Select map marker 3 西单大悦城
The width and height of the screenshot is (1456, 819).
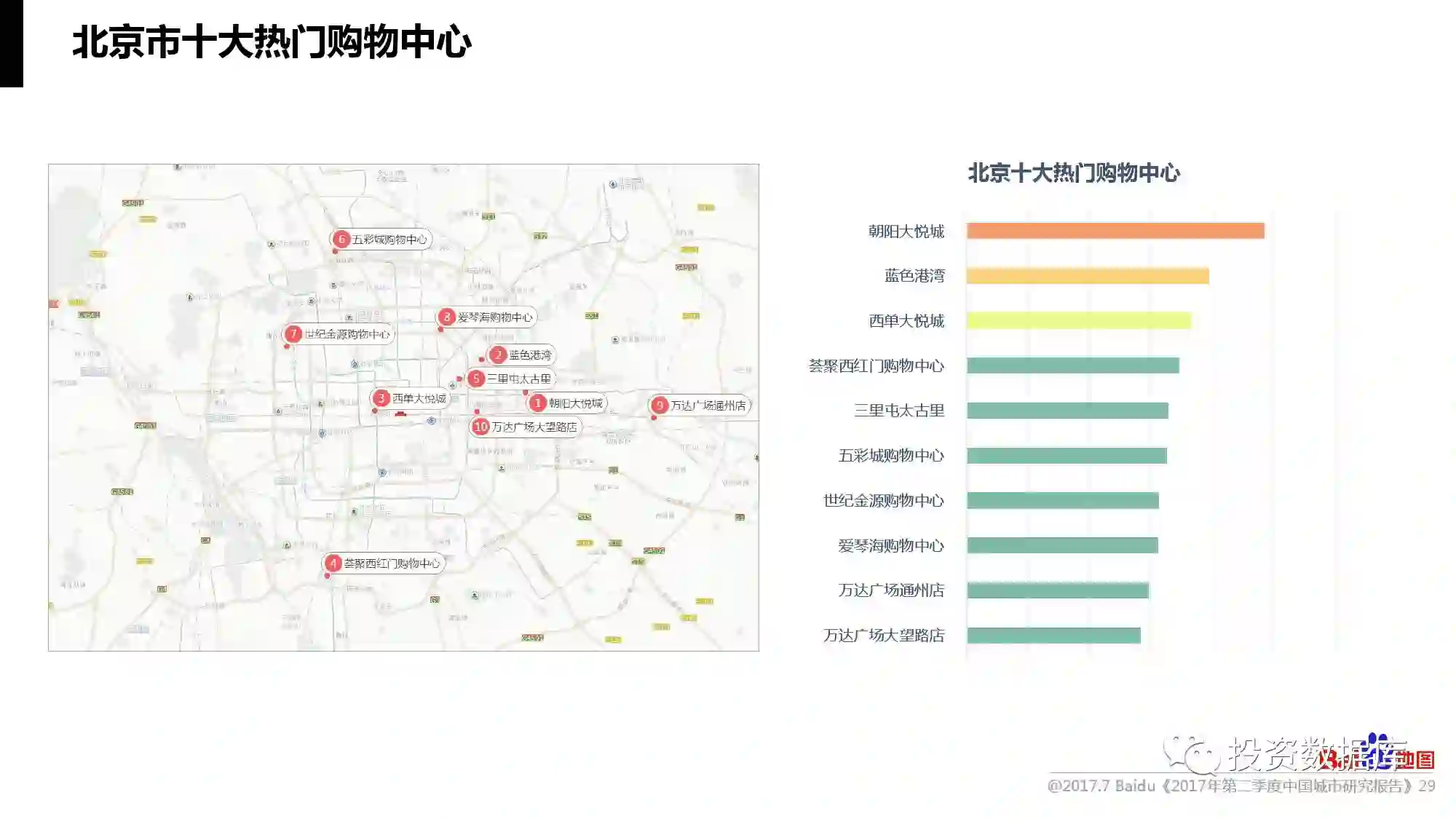381,398
